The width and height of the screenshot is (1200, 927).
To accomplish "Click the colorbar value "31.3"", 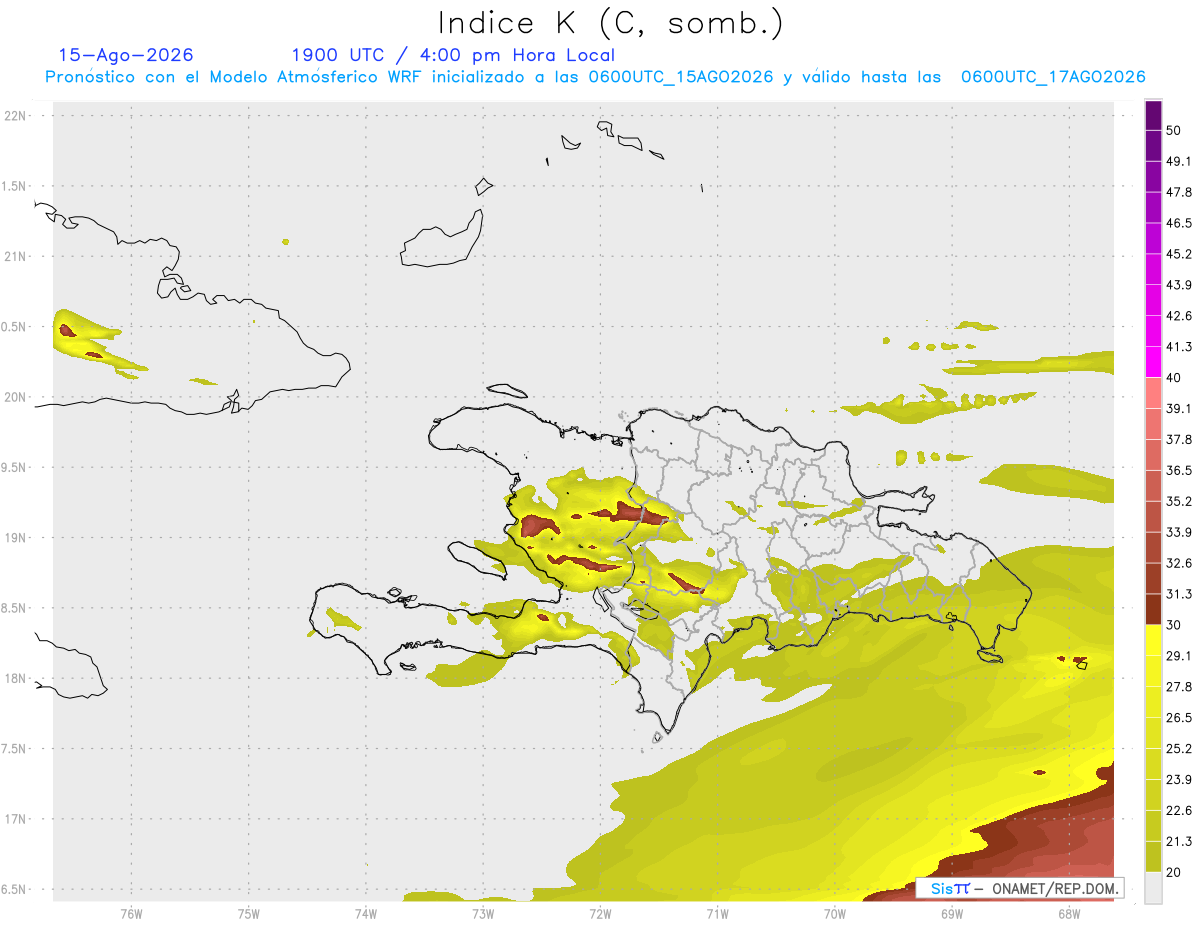I will point(1179,594).
